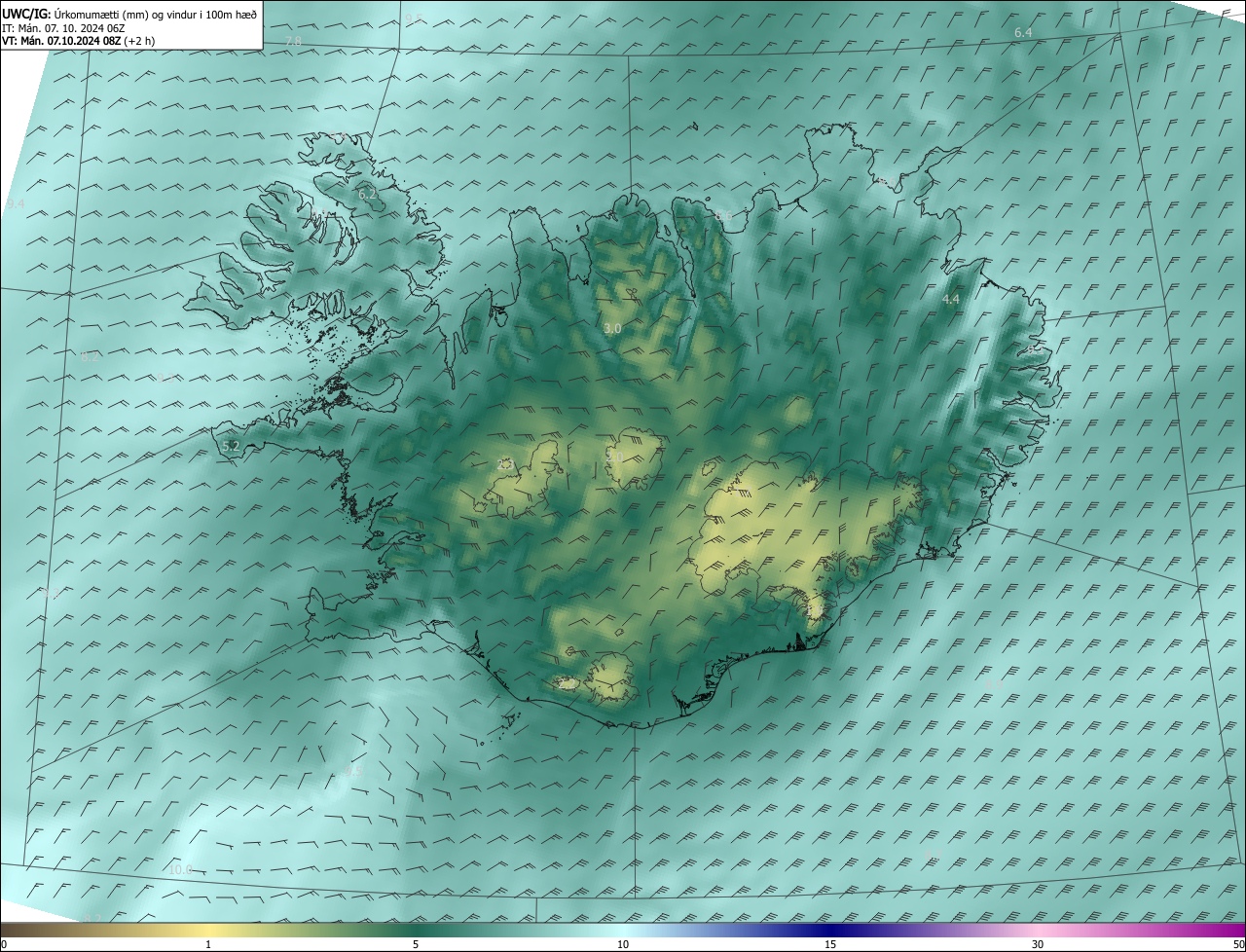Viewport: 1246px width, 952px height.
Task: Select the 1 tick on the color scale
Action: 208,944
